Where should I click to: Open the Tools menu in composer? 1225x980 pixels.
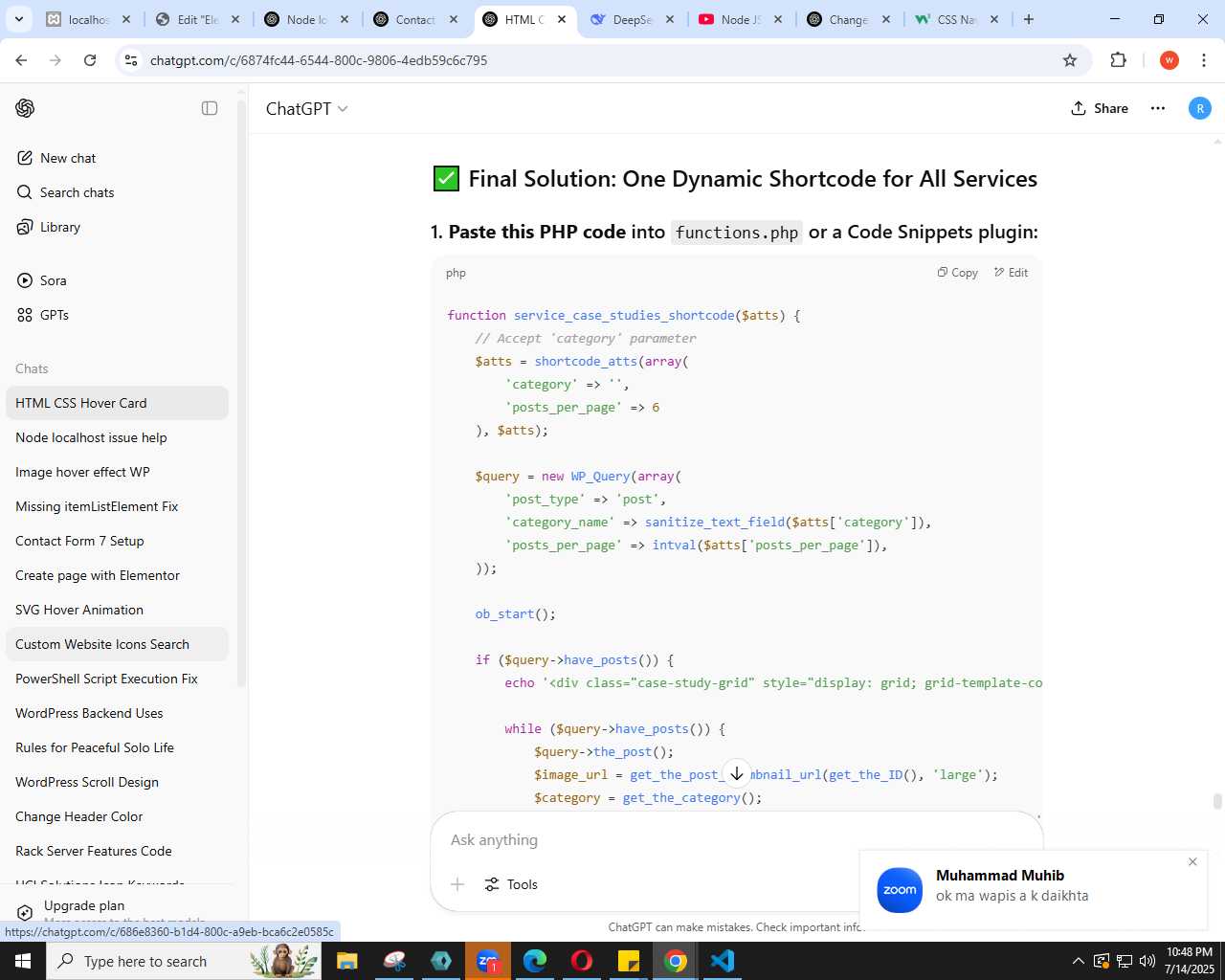(x=511, y=884)
